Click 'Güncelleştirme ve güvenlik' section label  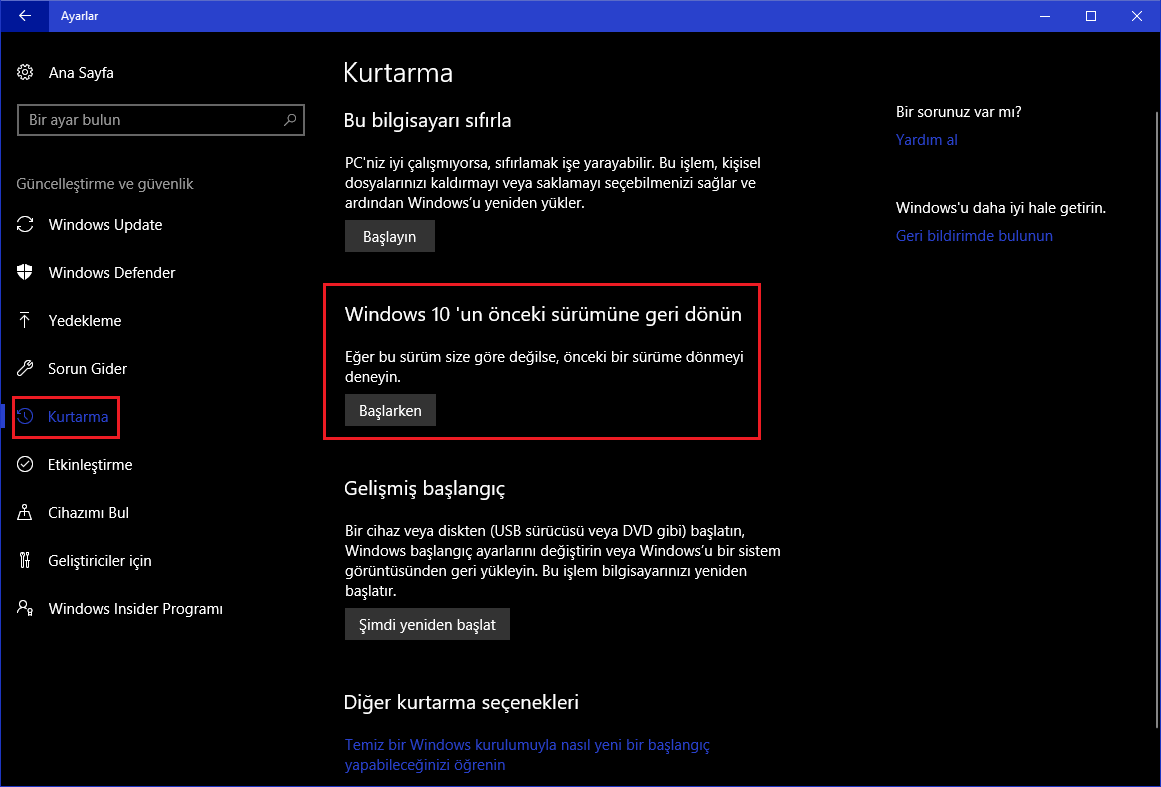point(105,184)
